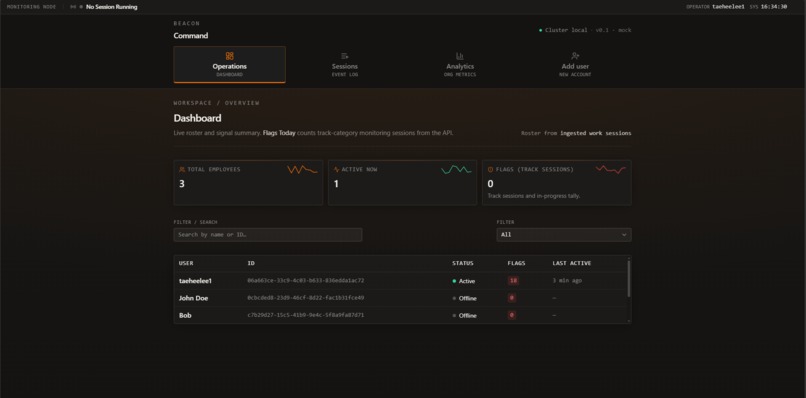Image resolution: width=806 pixels, height=398 pixels.
Task: Click the STATUS column header
Action: point(463,263)
